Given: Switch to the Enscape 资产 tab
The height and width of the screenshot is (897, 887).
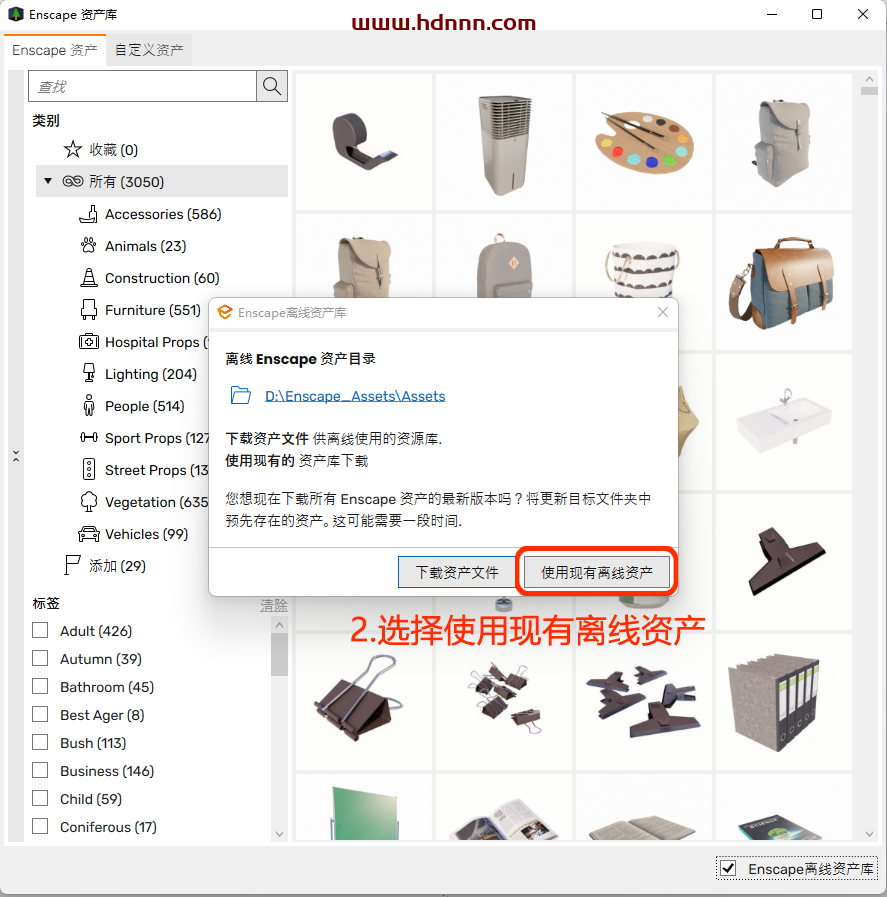Looking at the screenshot, I should pos(55,50).
